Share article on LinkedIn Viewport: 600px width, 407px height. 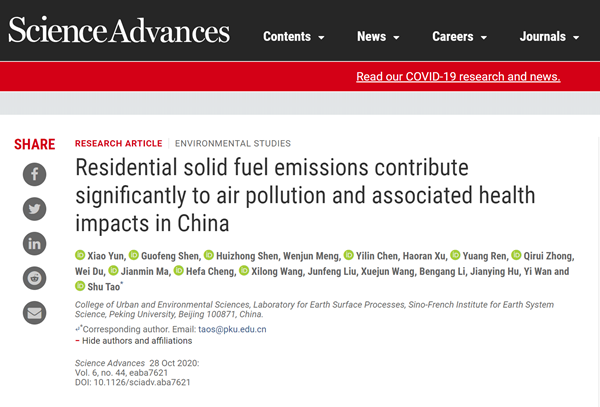click(35, 243)
